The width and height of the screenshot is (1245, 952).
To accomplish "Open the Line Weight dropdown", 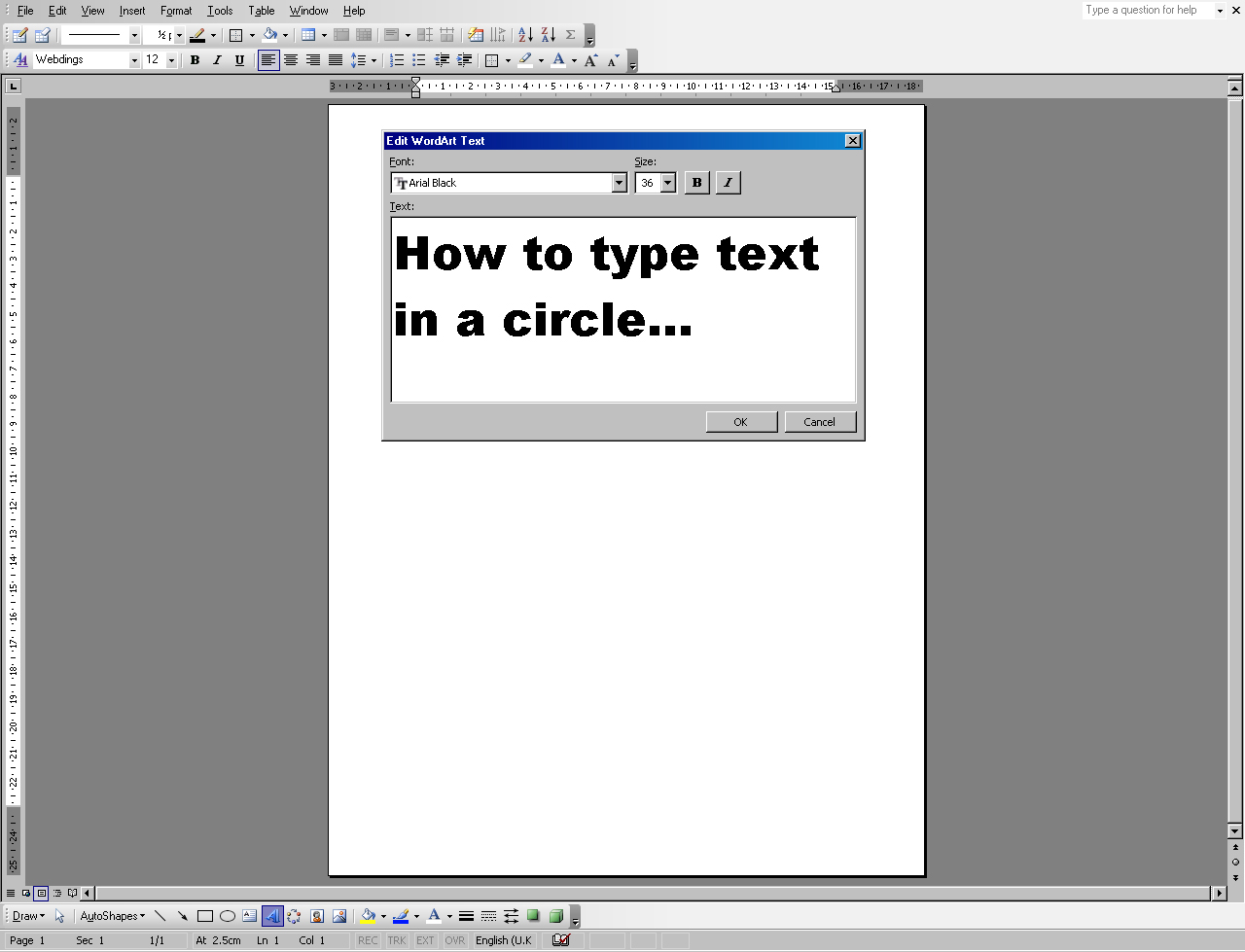I will pyautogui.click(x=179, y=35).
